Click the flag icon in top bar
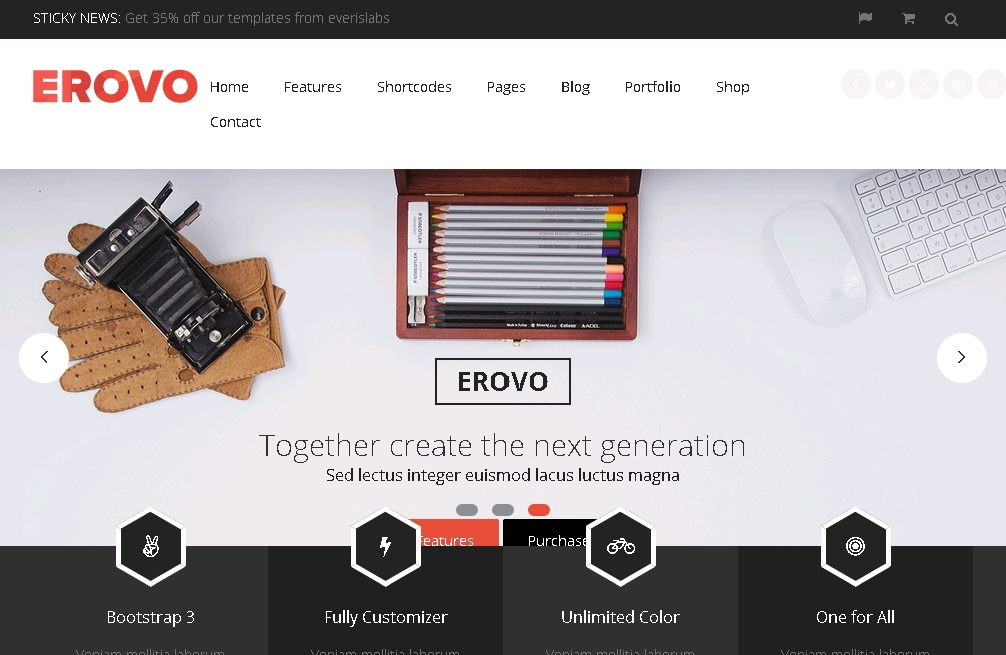The image size is (1006, 655). pos(865,19)
